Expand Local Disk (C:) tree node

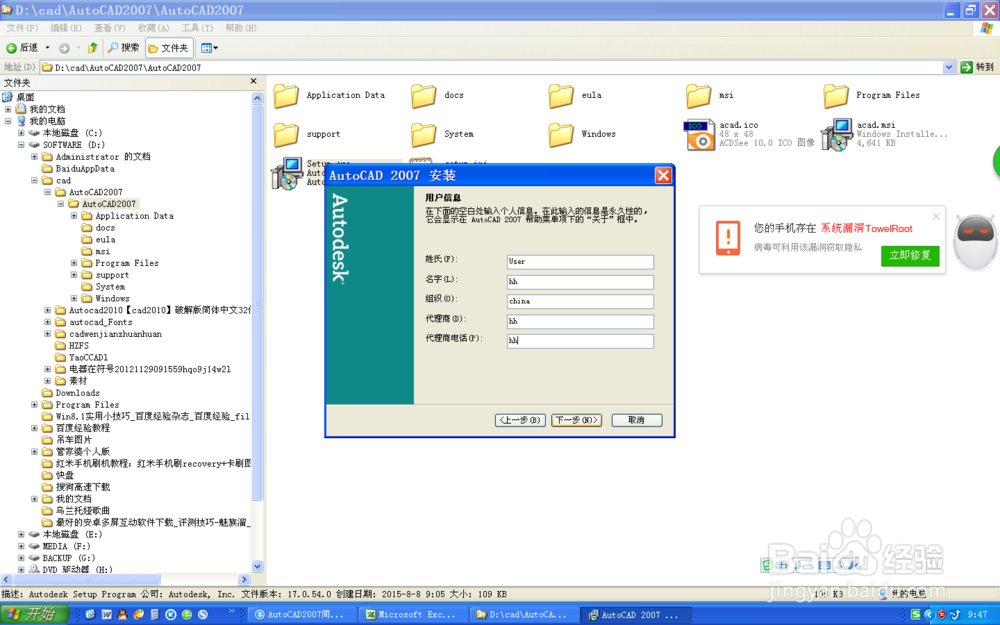pos(21,133)
